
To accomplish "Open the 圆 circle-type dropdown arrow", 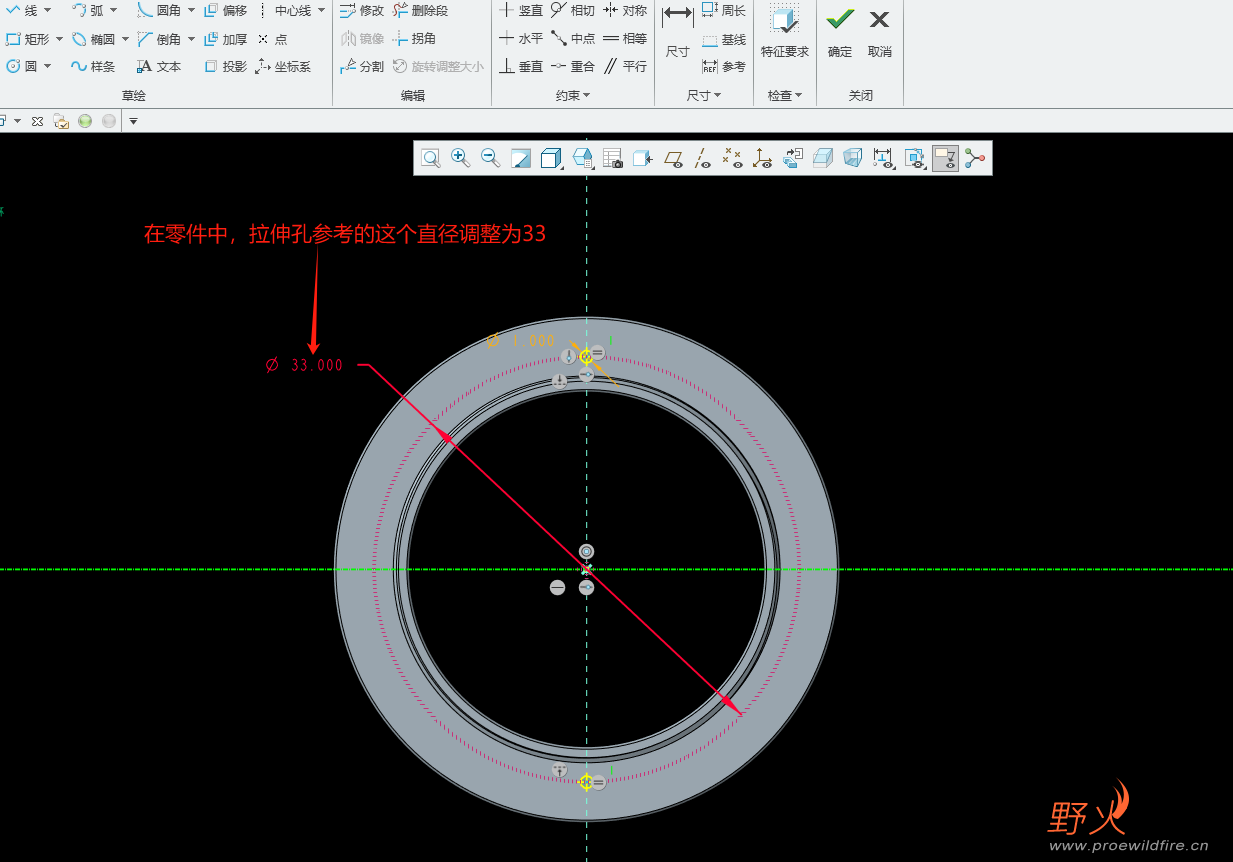I will 47,66.
